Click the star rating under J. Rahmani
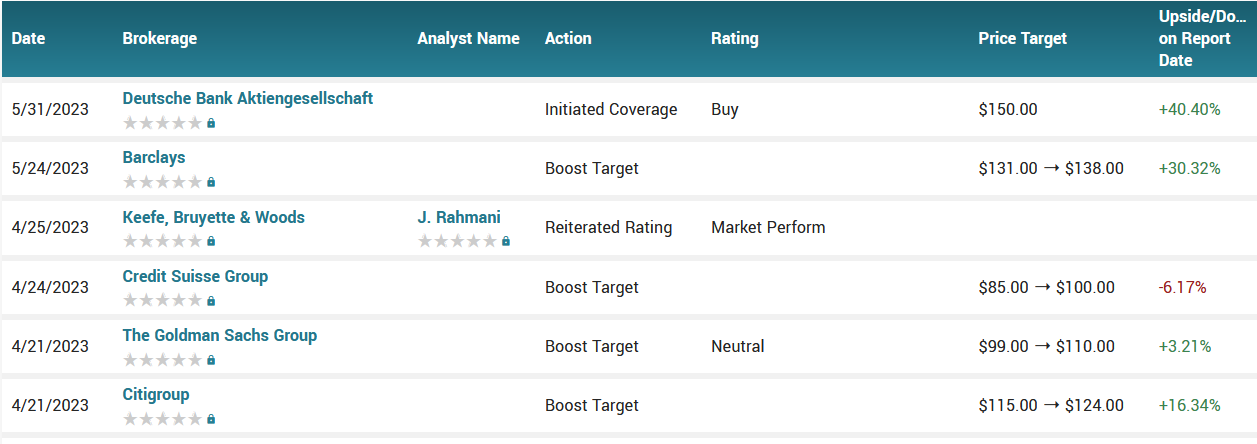Viewport: 1257px width, 444px height. 457,242
